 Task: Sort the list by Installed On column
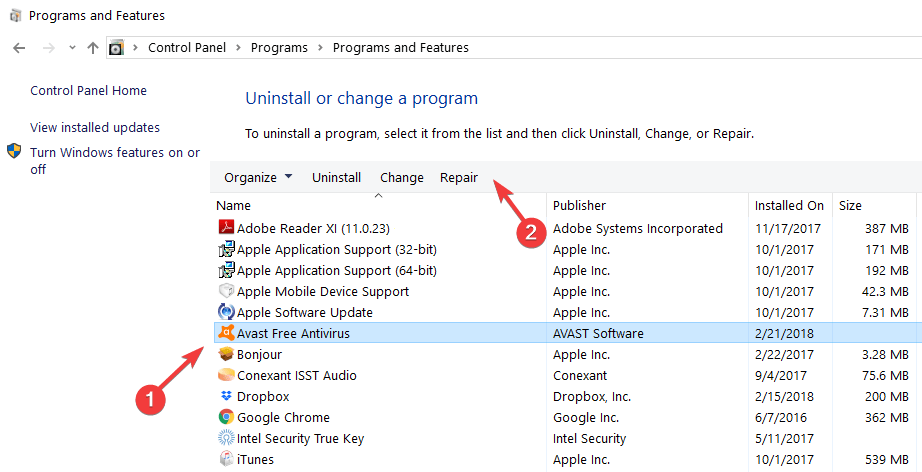(x=789, y=206)
